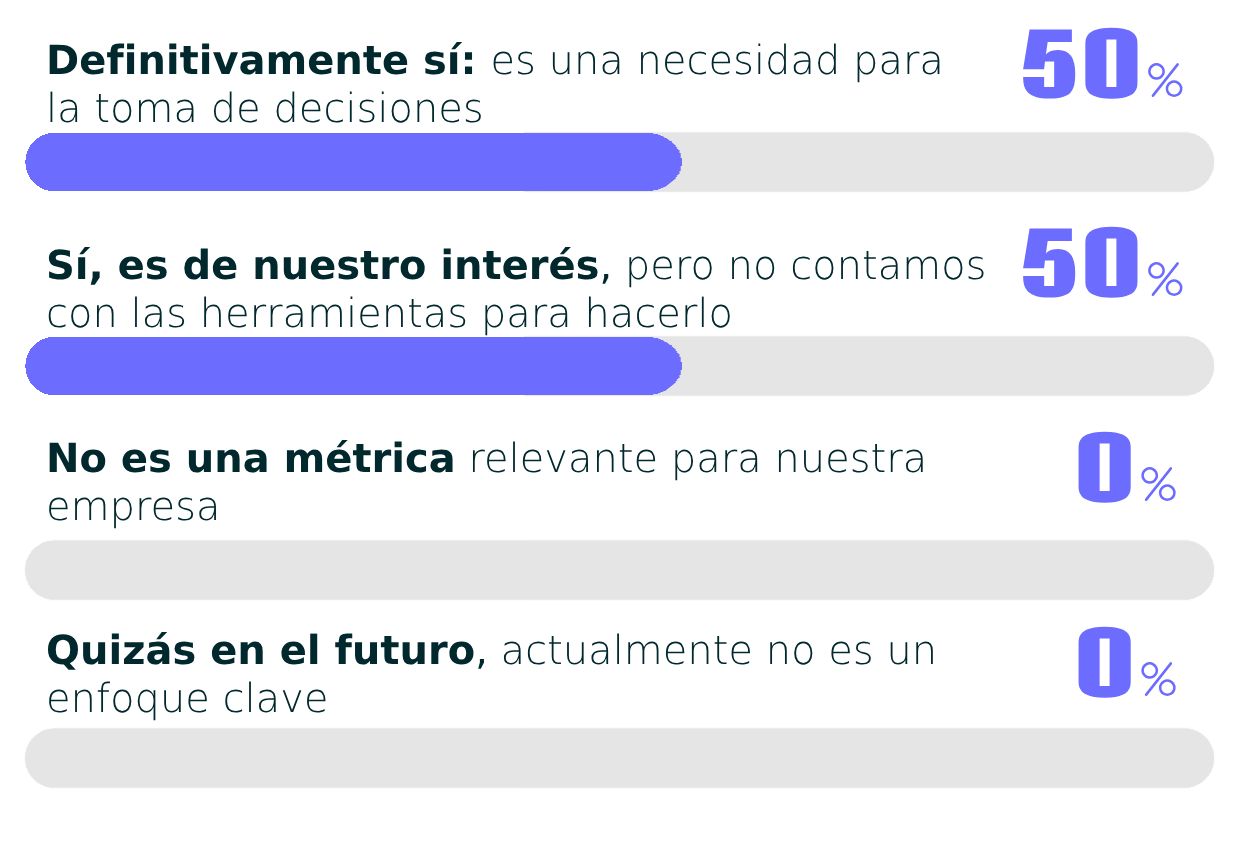
Task: Click the large 50 beside "Sí, es de nuestro interés"
Action: click(1081, 263)
